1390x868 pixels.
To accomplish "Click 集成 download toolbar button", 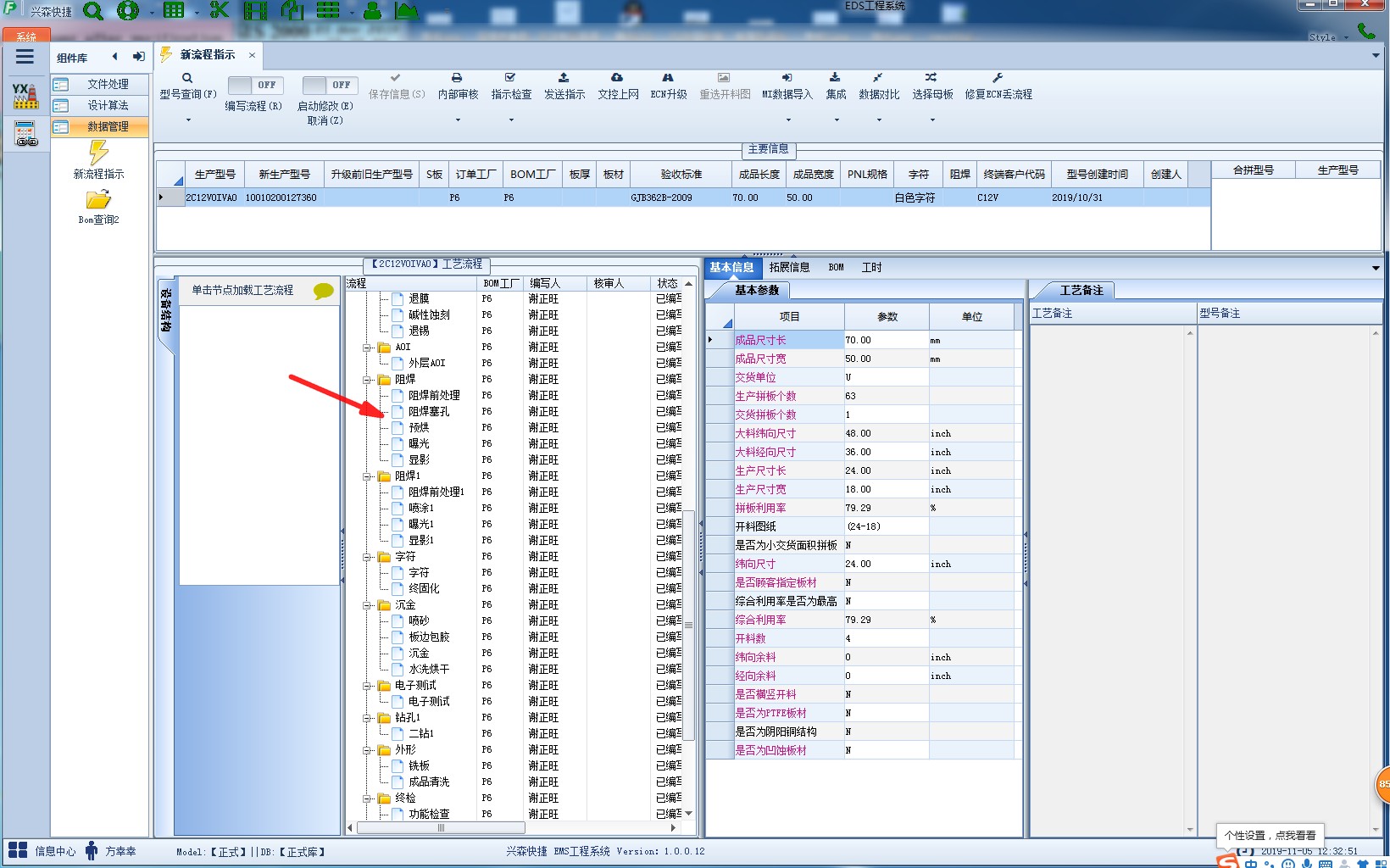I will (836, 86).
